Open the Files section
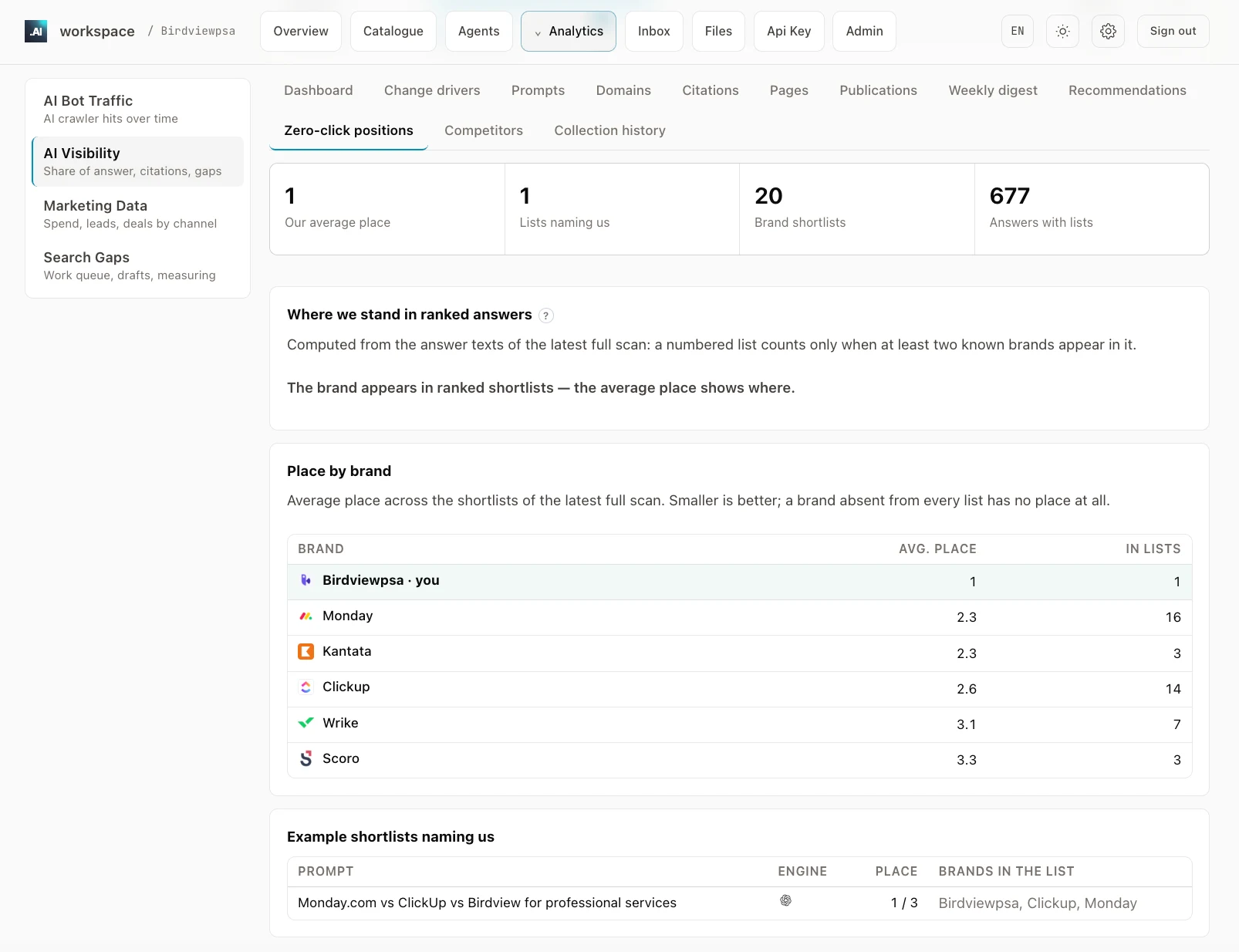 point(718,32)
